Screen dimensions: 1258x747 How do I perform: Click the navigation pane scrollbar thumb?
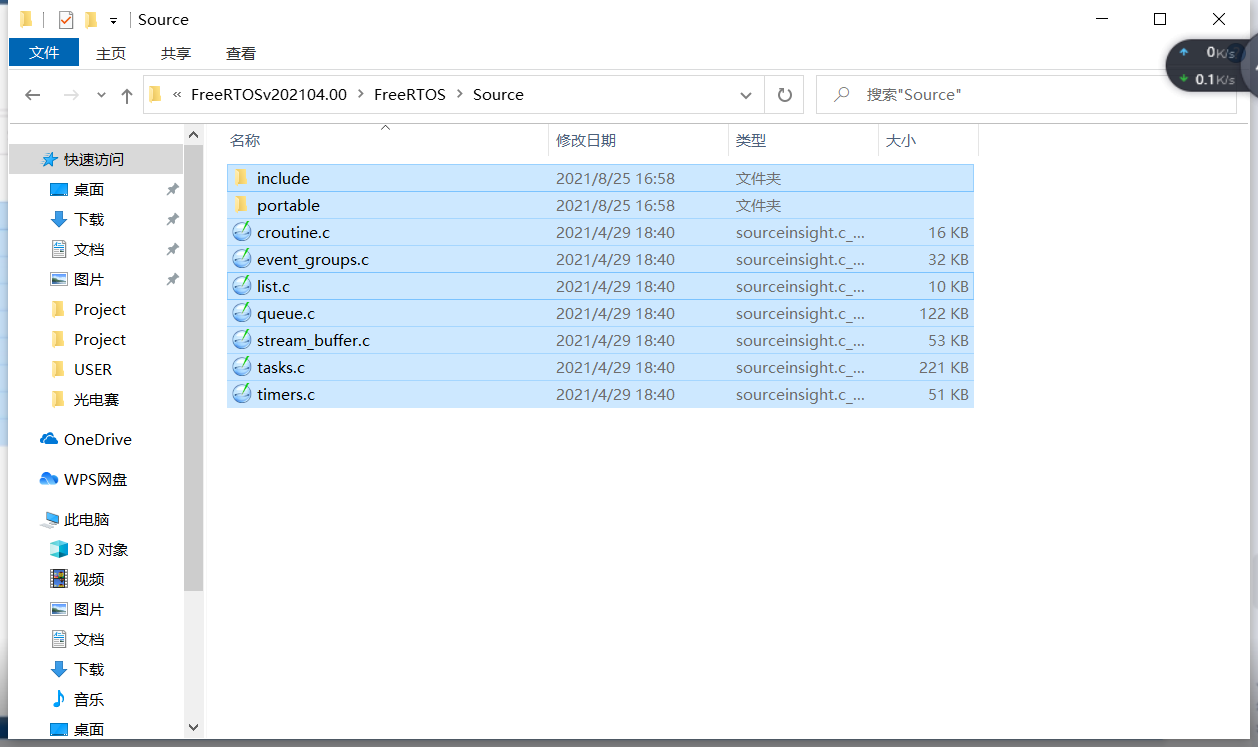point(194,368)
